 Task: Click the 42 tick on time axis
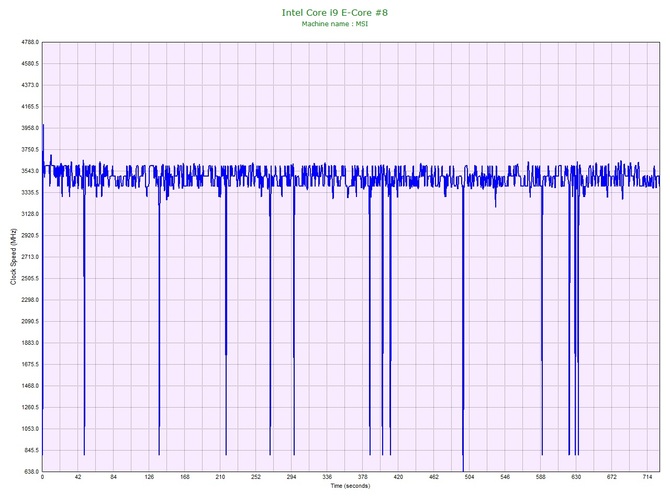pos(78,477)
